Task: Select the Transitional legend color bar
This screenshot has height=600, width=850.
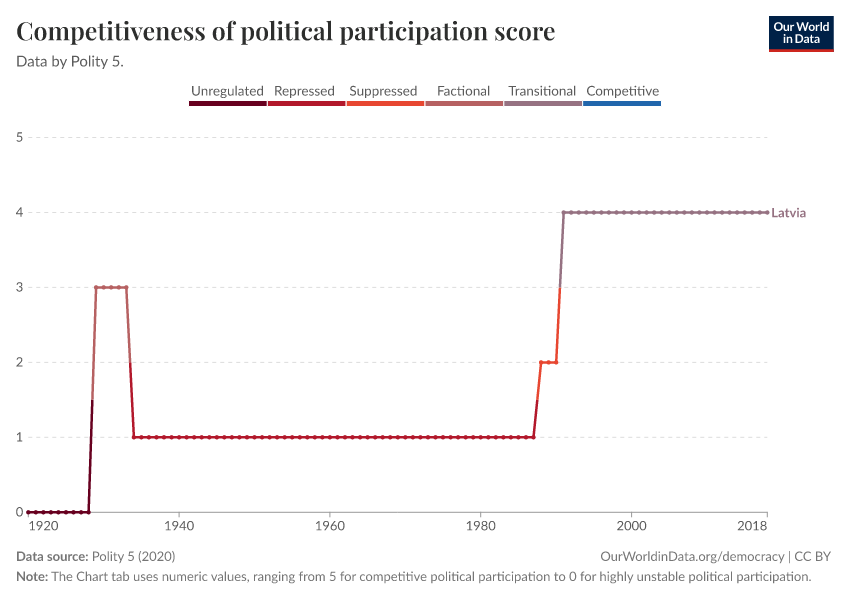Action: (542, 103)
